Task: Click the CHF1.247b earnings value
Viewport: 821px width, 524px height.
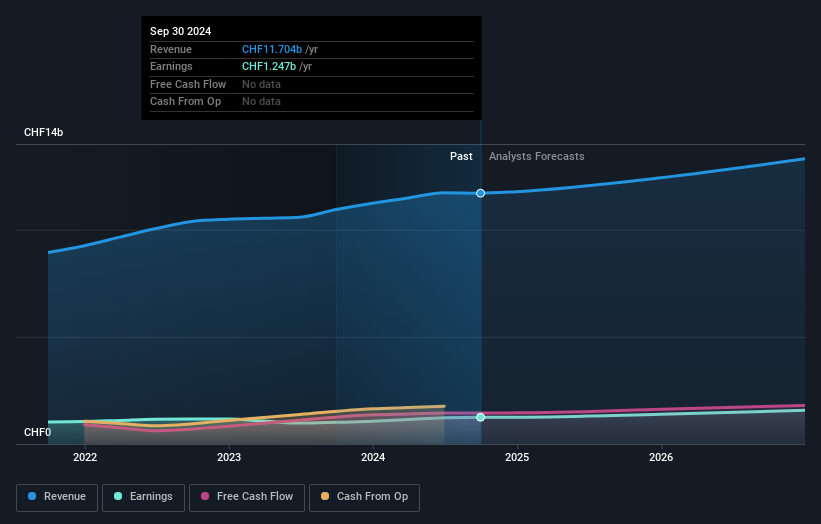Action: click(x=269, y=66)
